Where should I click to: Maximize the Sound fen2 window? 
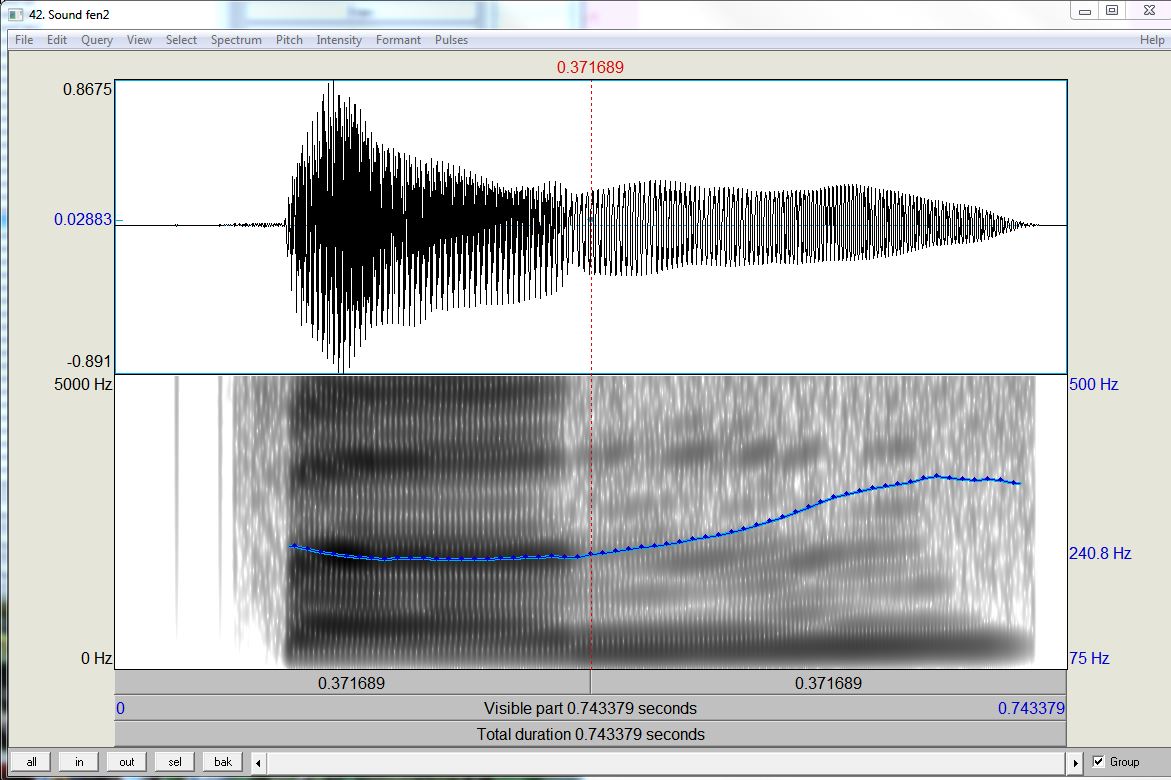[x=1112, y=10]
